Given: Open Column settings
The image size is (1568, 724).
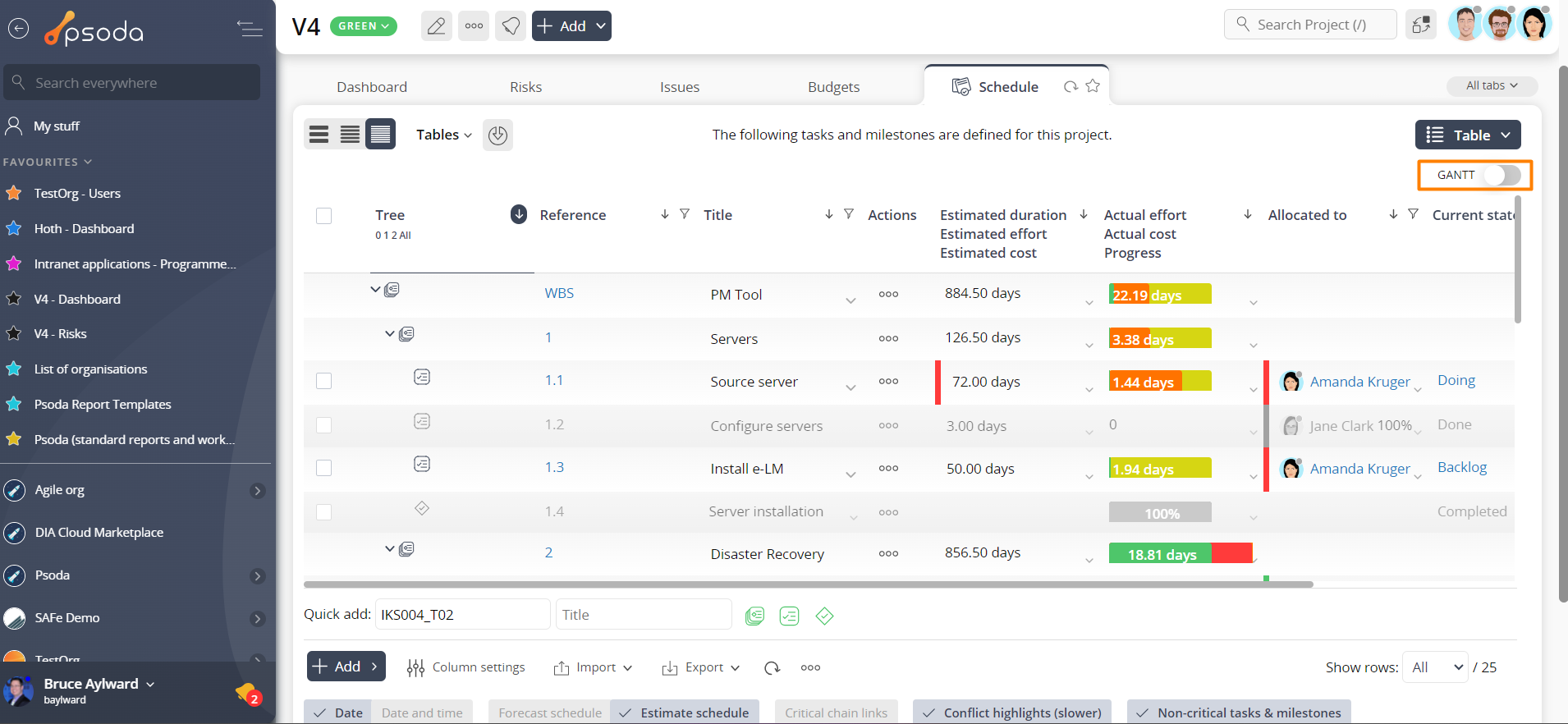Looking at the screenshot, I should (x=466, y=667).
